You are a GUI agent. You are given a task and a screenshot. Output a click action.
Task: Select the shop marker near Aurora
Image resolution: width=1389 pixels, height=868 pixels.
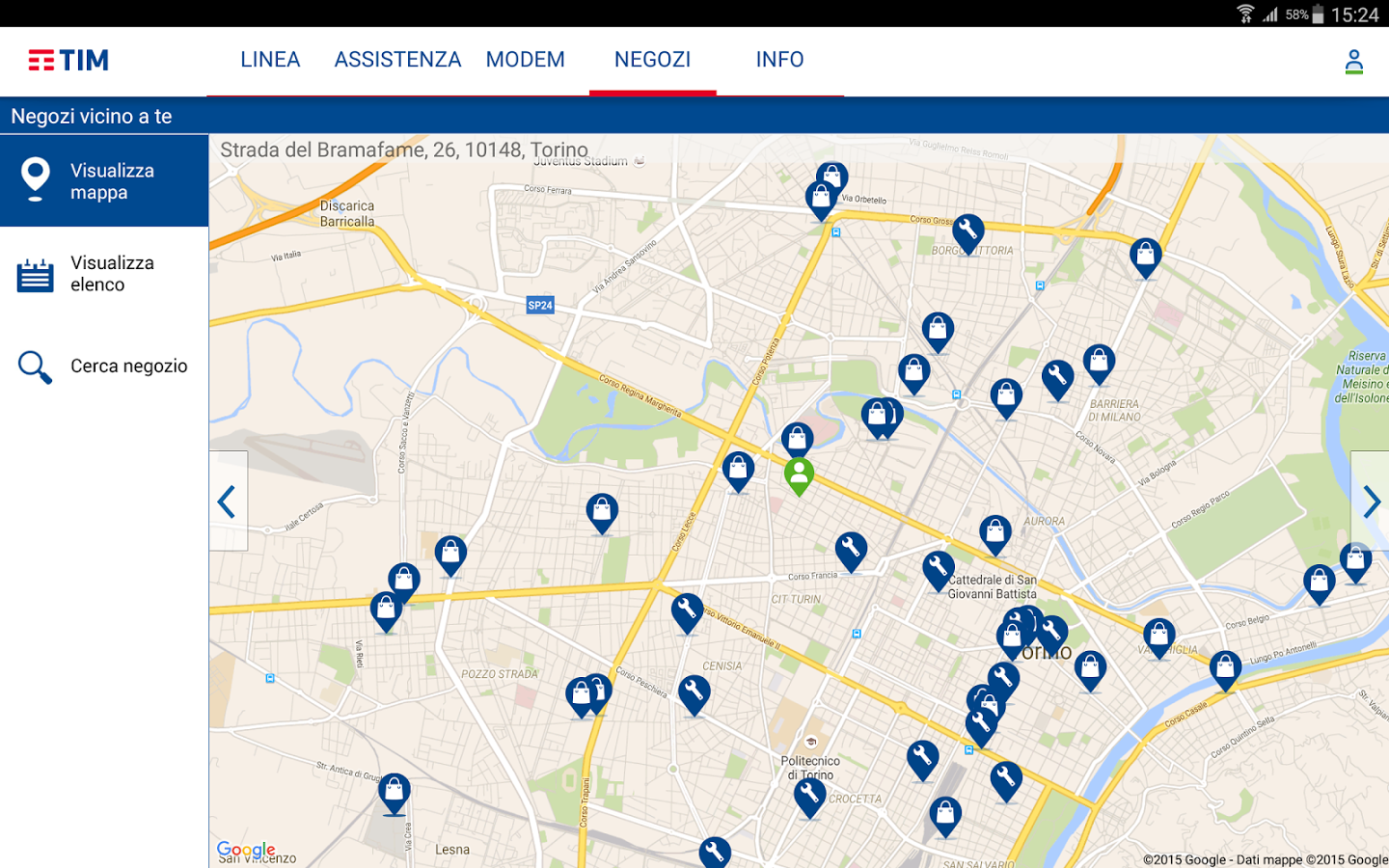coord(994,534)
